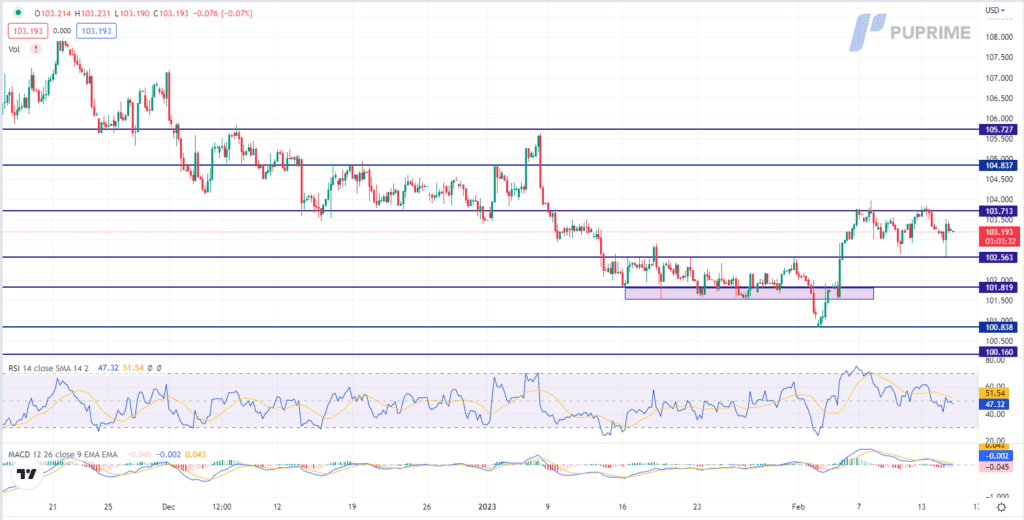Click the green market status dot
1024x520 pixels.
tap(18, 12)
